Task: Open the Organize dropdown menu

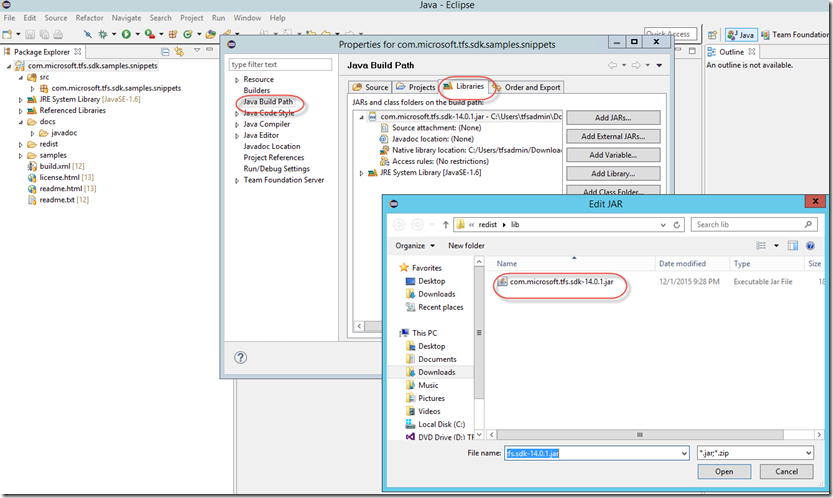Action: 415,246
